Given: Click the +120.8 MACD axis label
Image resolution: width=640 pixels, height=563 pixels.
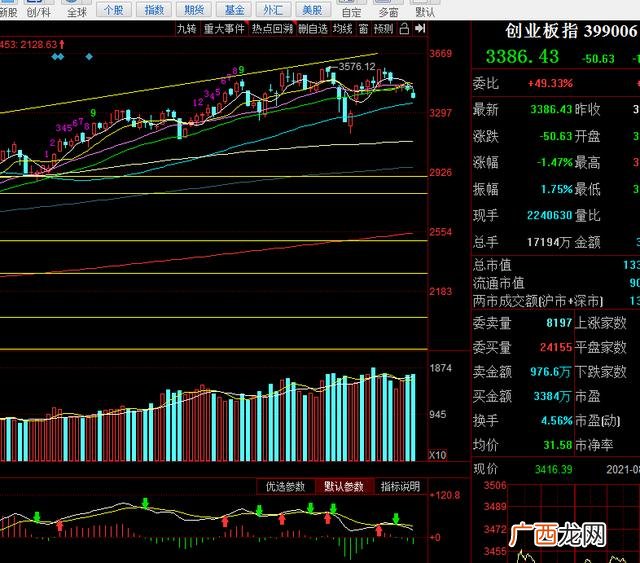Looking at the screenshot, I should [445, 496].
